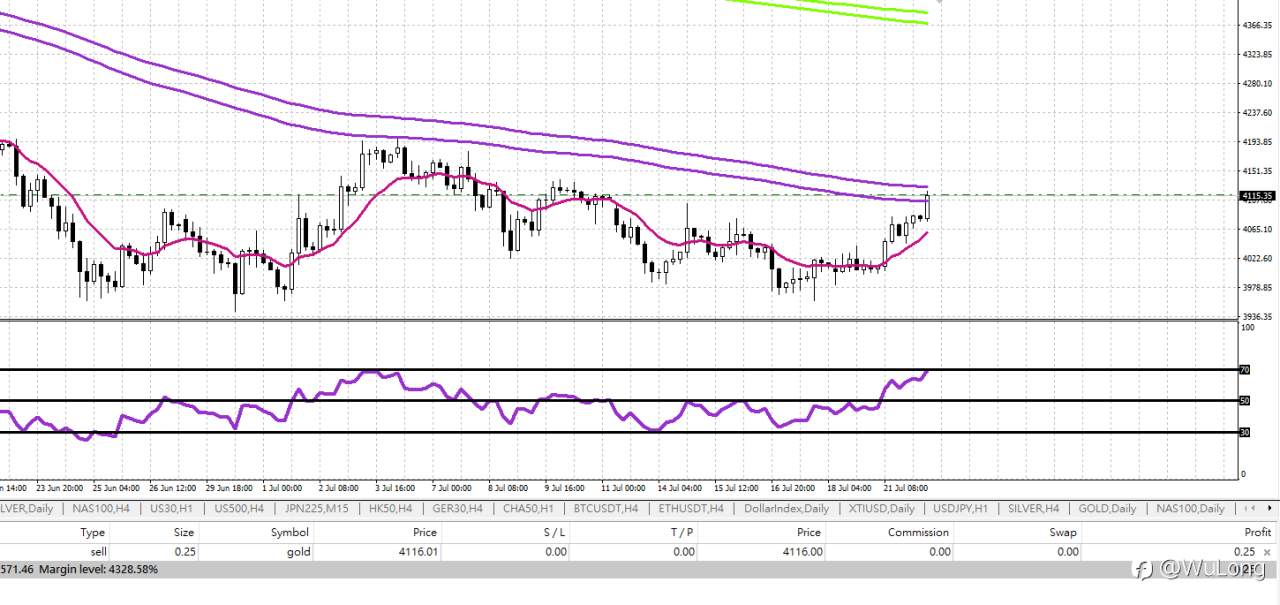Click the 4366.35 price axis label
1280x605 pixels.
coord(1257,25)
